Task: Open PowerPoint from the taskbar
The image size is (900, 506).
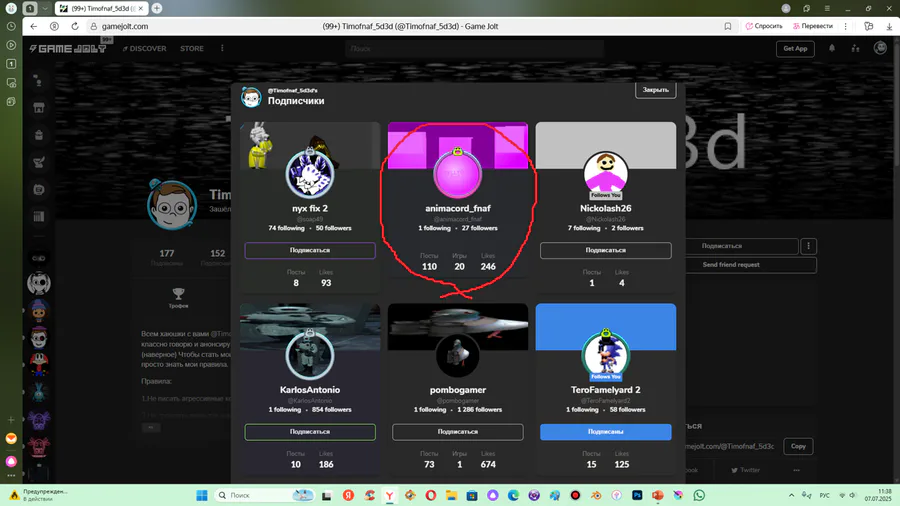Action: pos(658,495)
